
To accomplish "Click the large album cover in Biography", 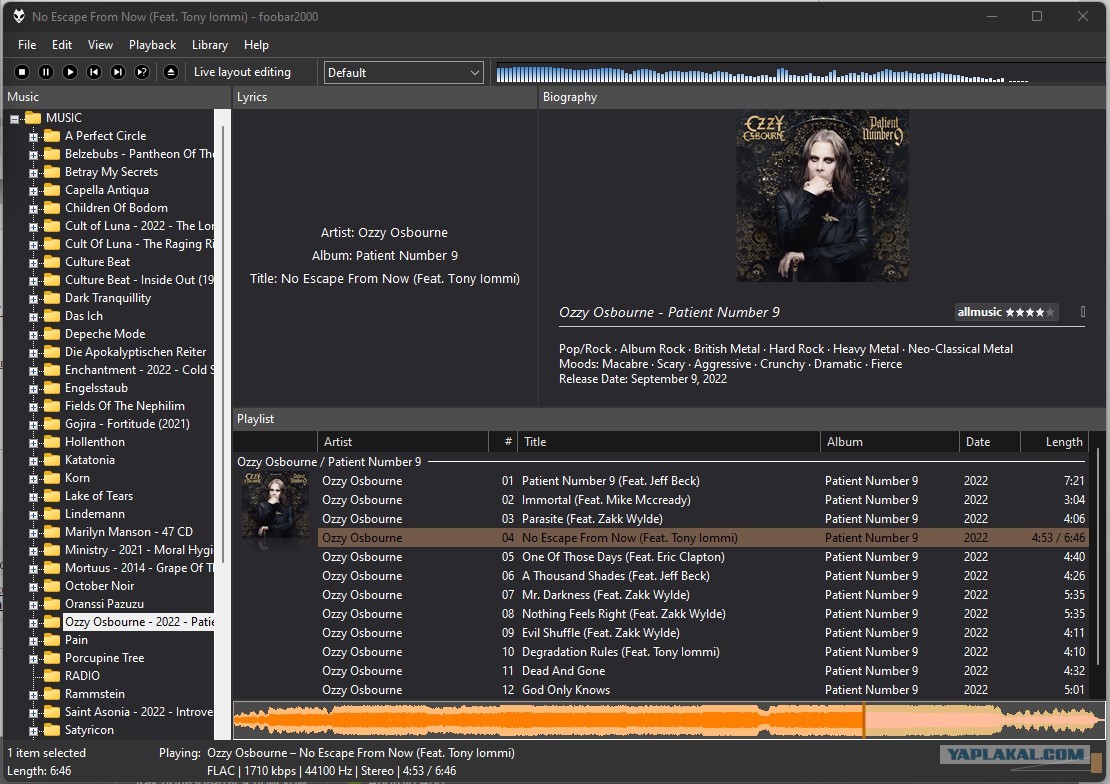I will 823,195.
